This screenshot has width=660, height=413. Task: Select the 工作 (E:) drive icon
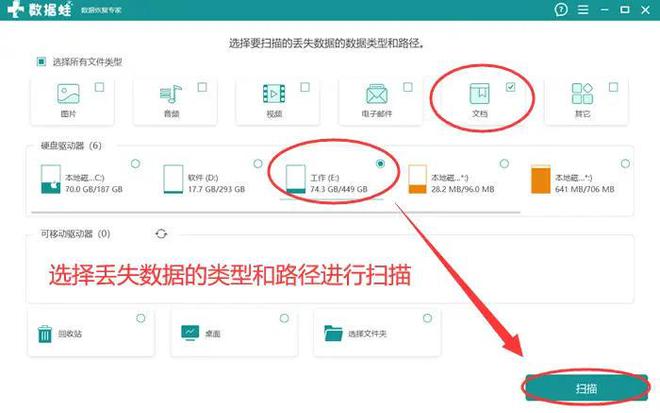point(295,179)
